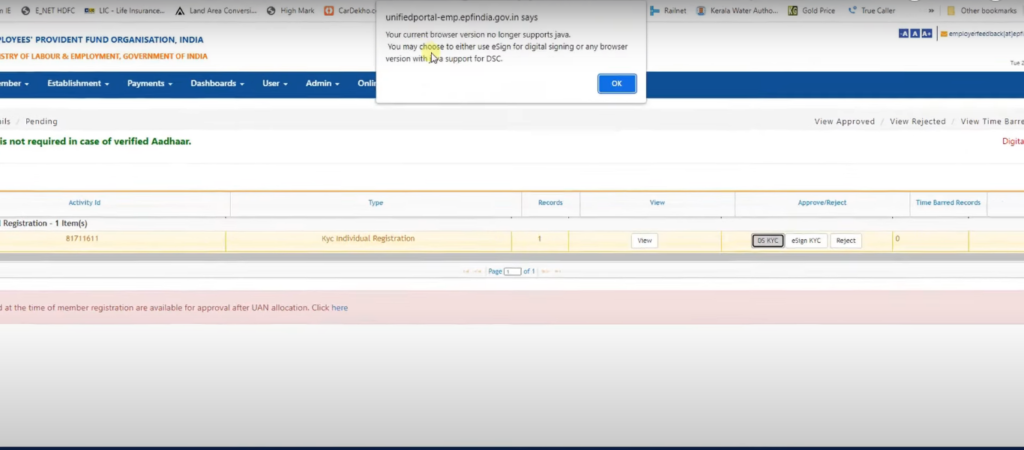Image resolution: width=1024 pixels, height=450 pixels.
Task: Open the LIC - Life Insurance bookmark
Action: [125, 10]
